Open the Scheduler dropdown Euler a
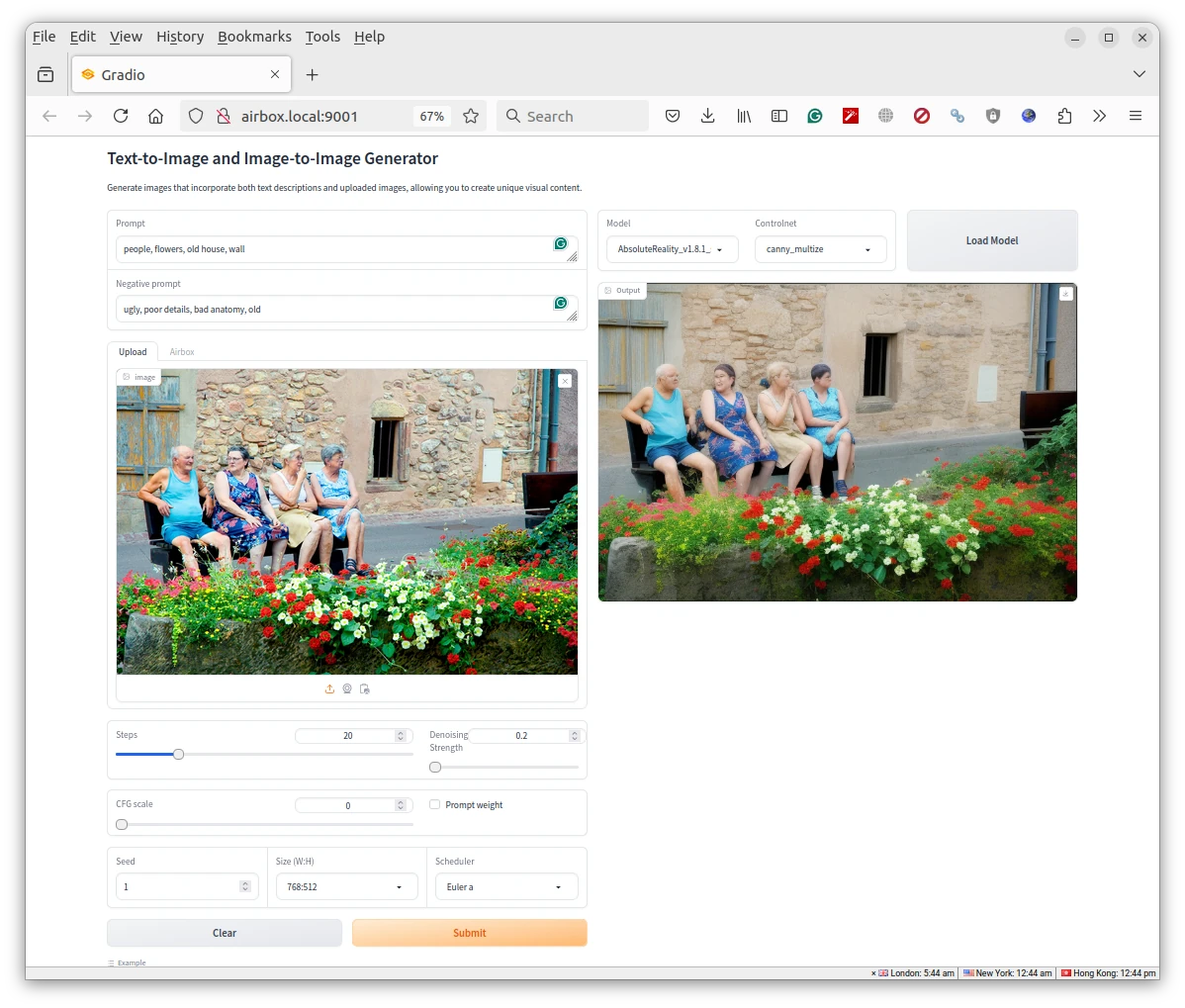The image size is (1185, 1008). pos(506,887)
